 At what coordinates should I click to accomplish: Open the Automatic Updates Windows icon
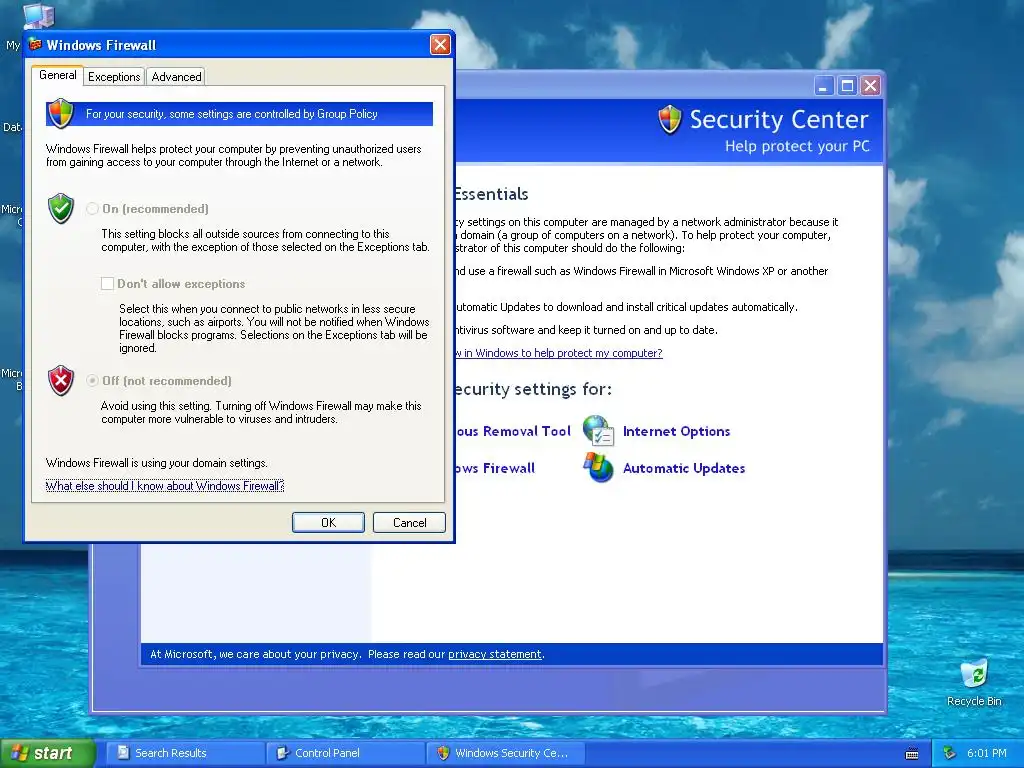click(x=598, y=468)
